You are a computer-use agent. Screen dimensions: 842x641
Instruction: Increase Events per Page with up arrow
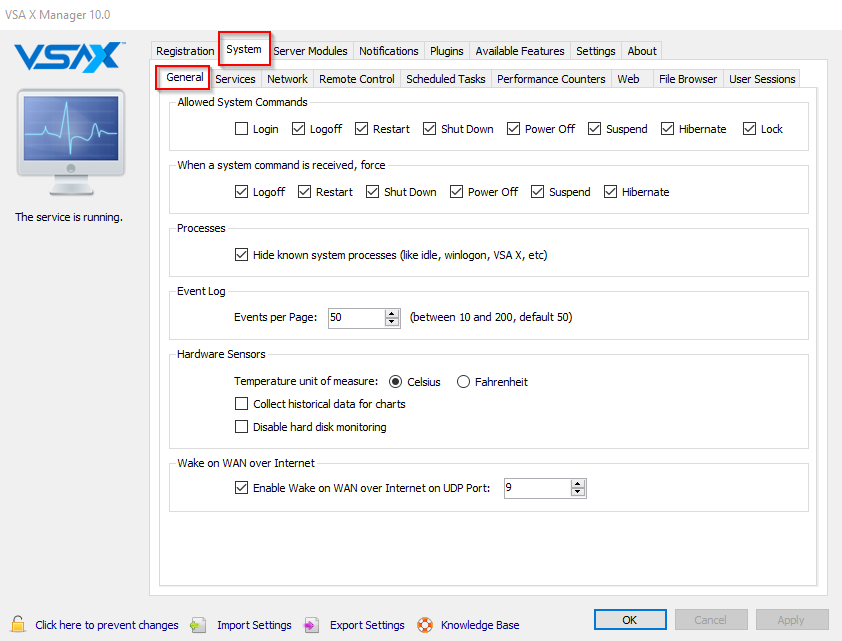click(x=392, y=314)
